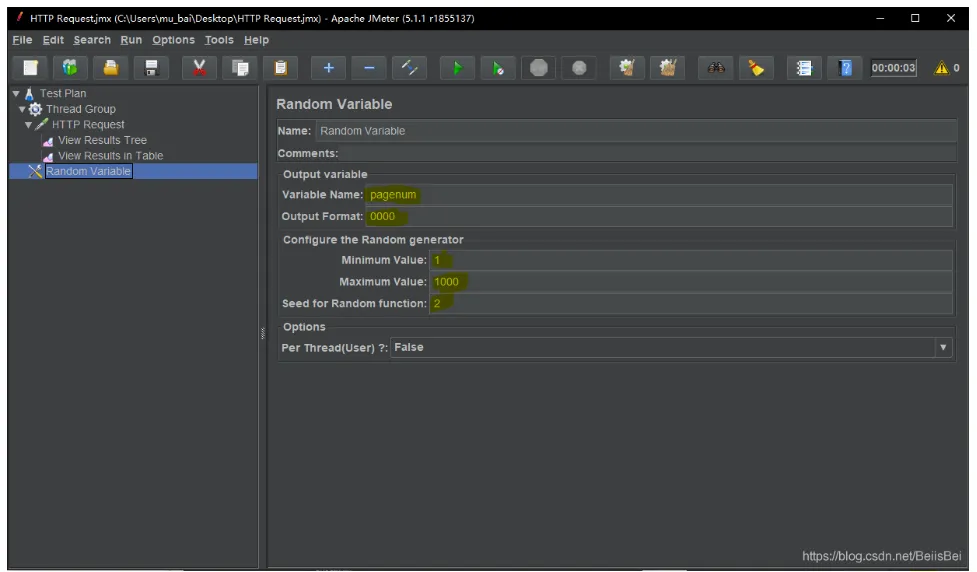Screen dimensions: 977x572
Task: Select View Results in Table listener
Action: pos(110,156)
